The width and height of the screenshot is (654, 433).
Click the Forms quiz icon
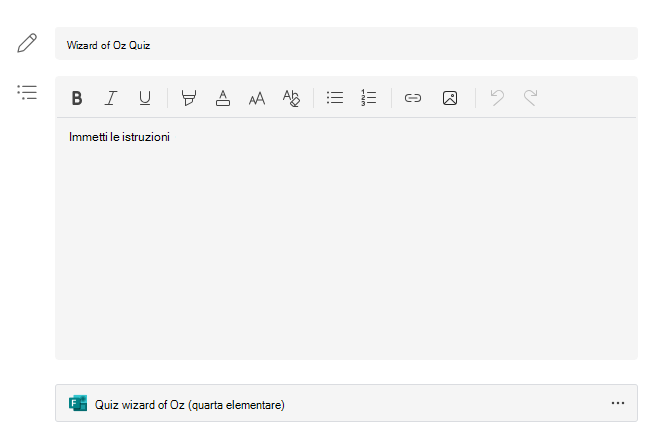(78, 403)
